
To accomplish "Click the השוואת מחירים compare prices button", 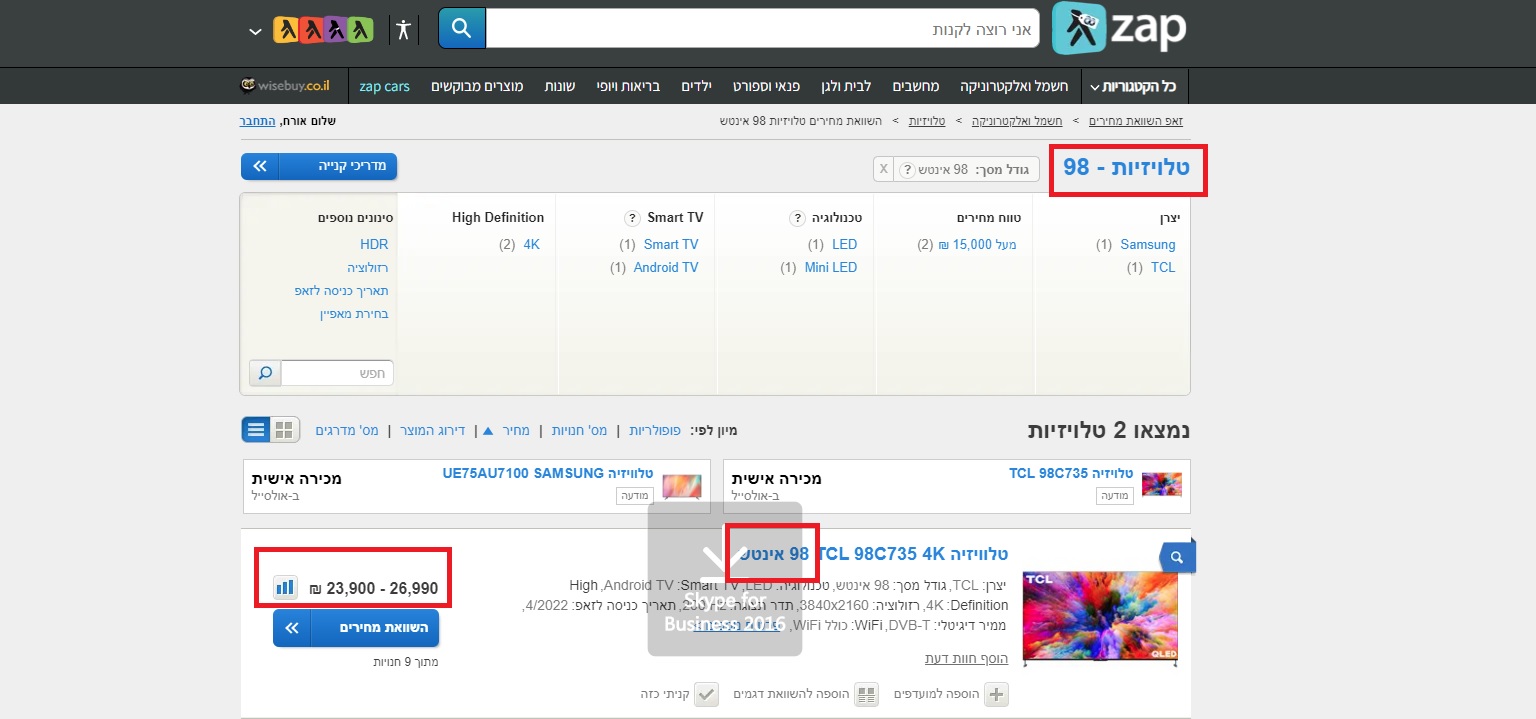I will (x=356, y=628).
